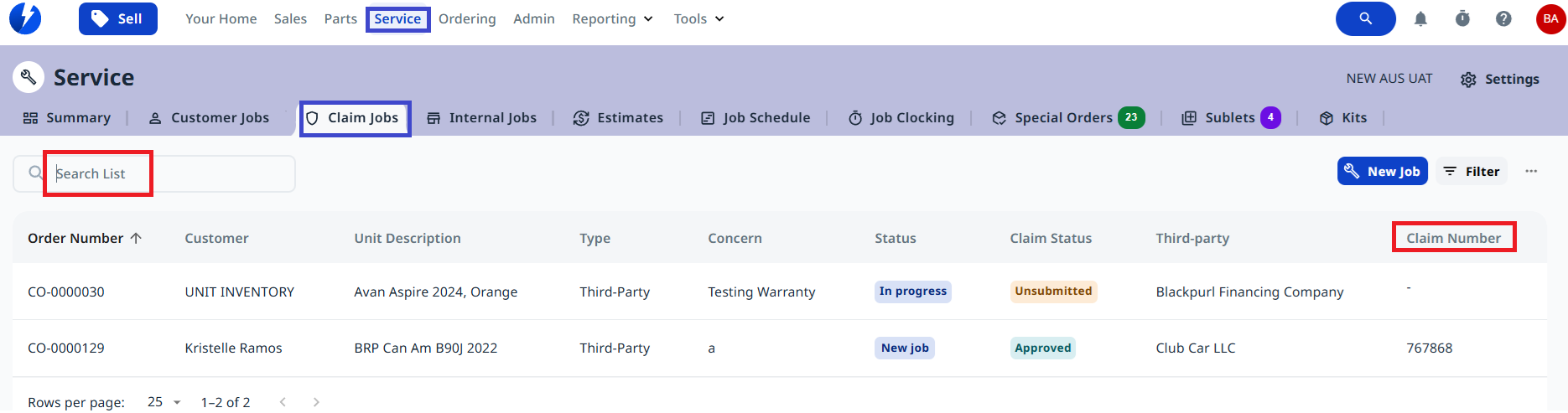Open the rows per page dropdown

point(164,402)
